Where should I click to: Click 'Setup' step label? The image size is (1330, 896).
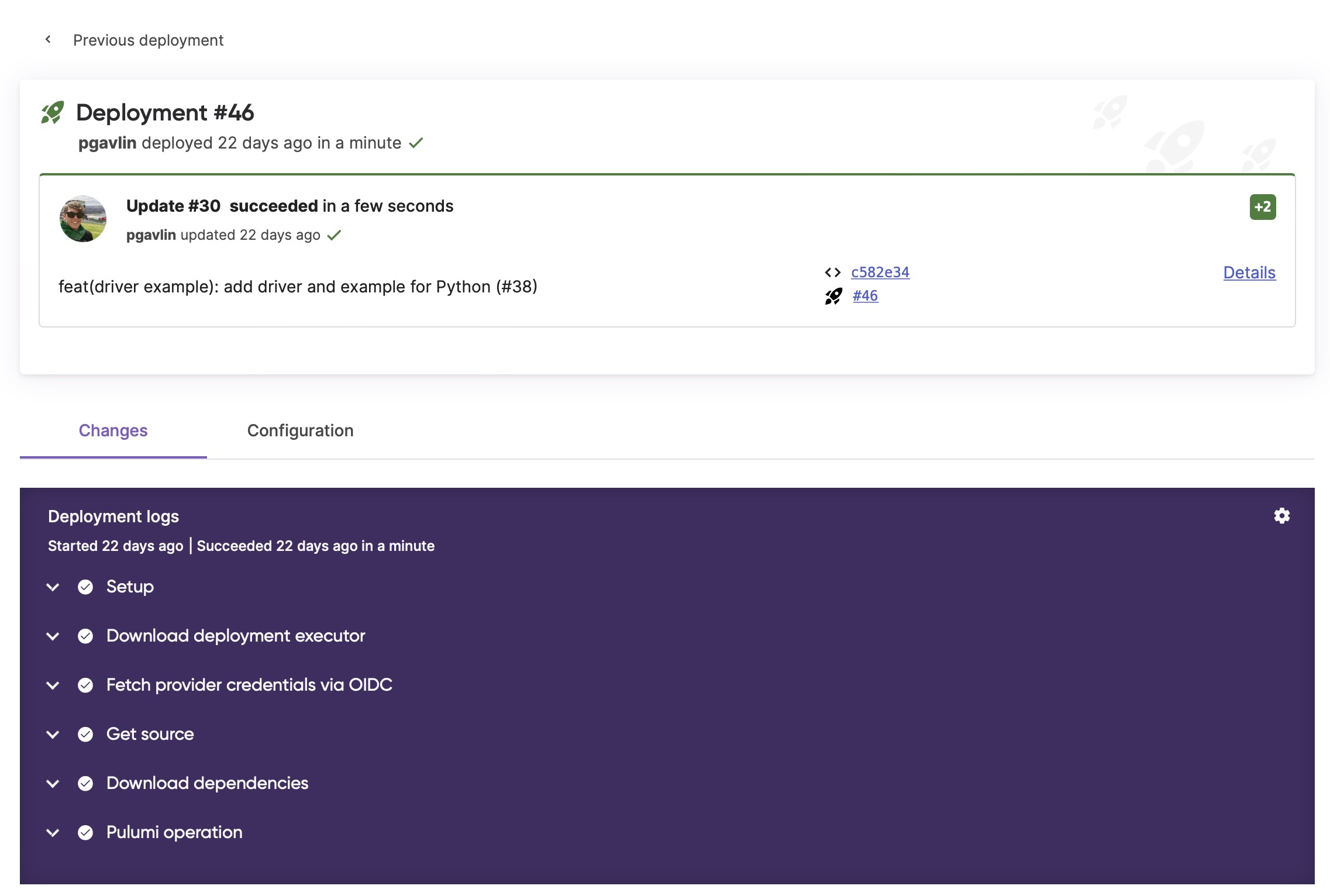(x=130, y=587)
